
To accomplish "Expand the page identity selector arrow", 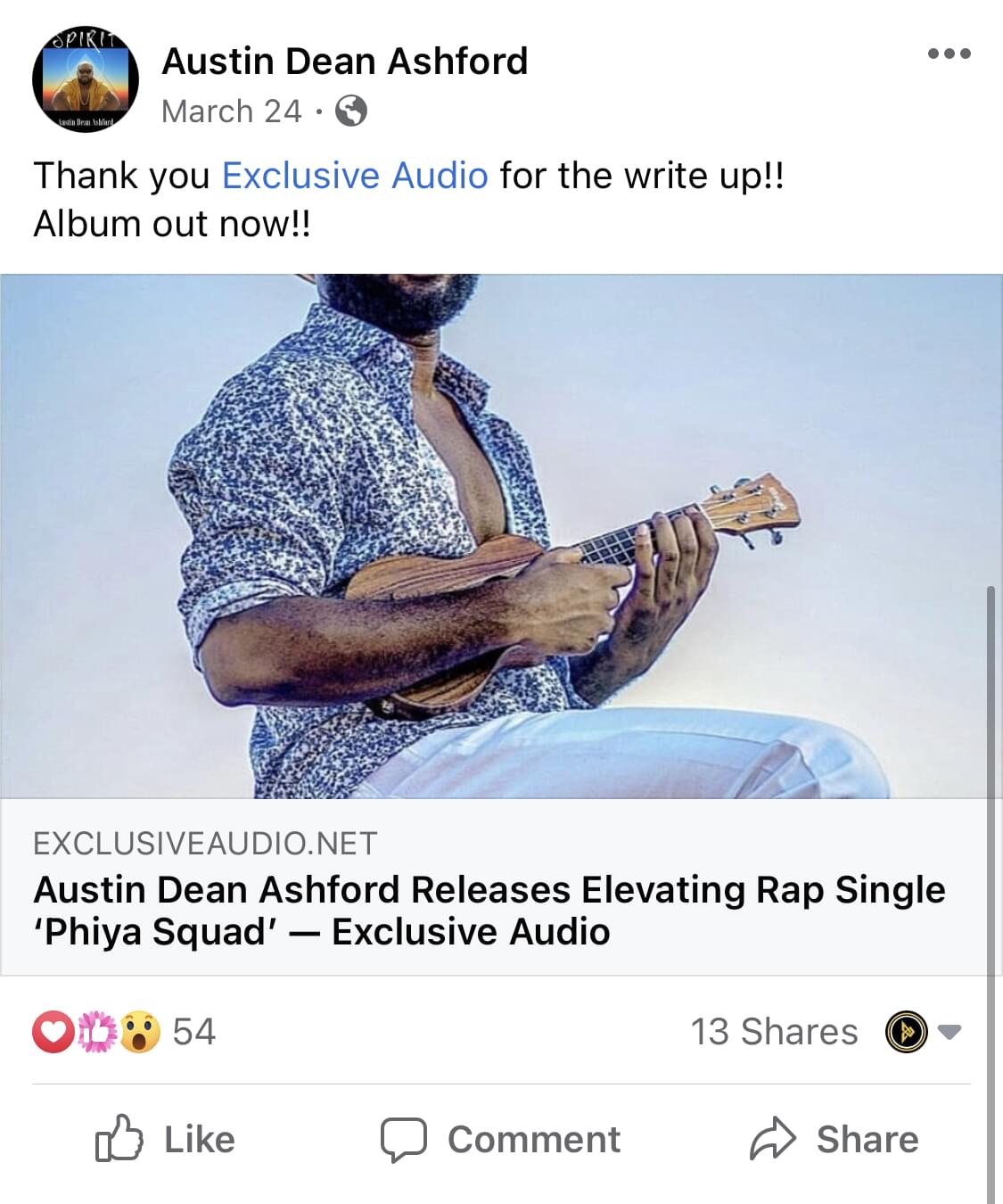I will click(x=950, y=1033).
